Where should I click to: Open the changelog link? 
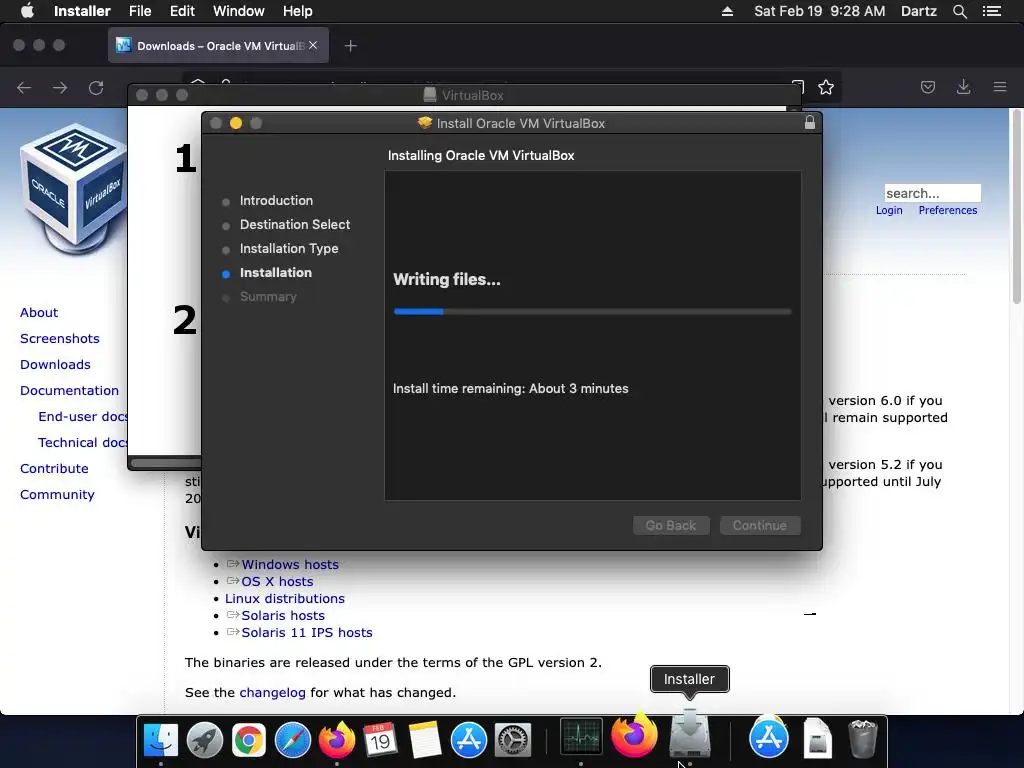click(x=272, y=692)
